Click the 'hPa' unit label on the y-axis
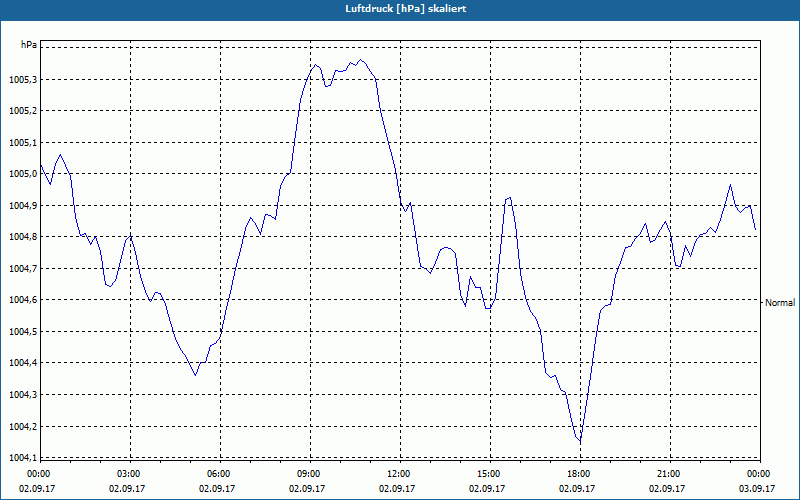Viewport: 800px width, 500px height. pos(29,45)
